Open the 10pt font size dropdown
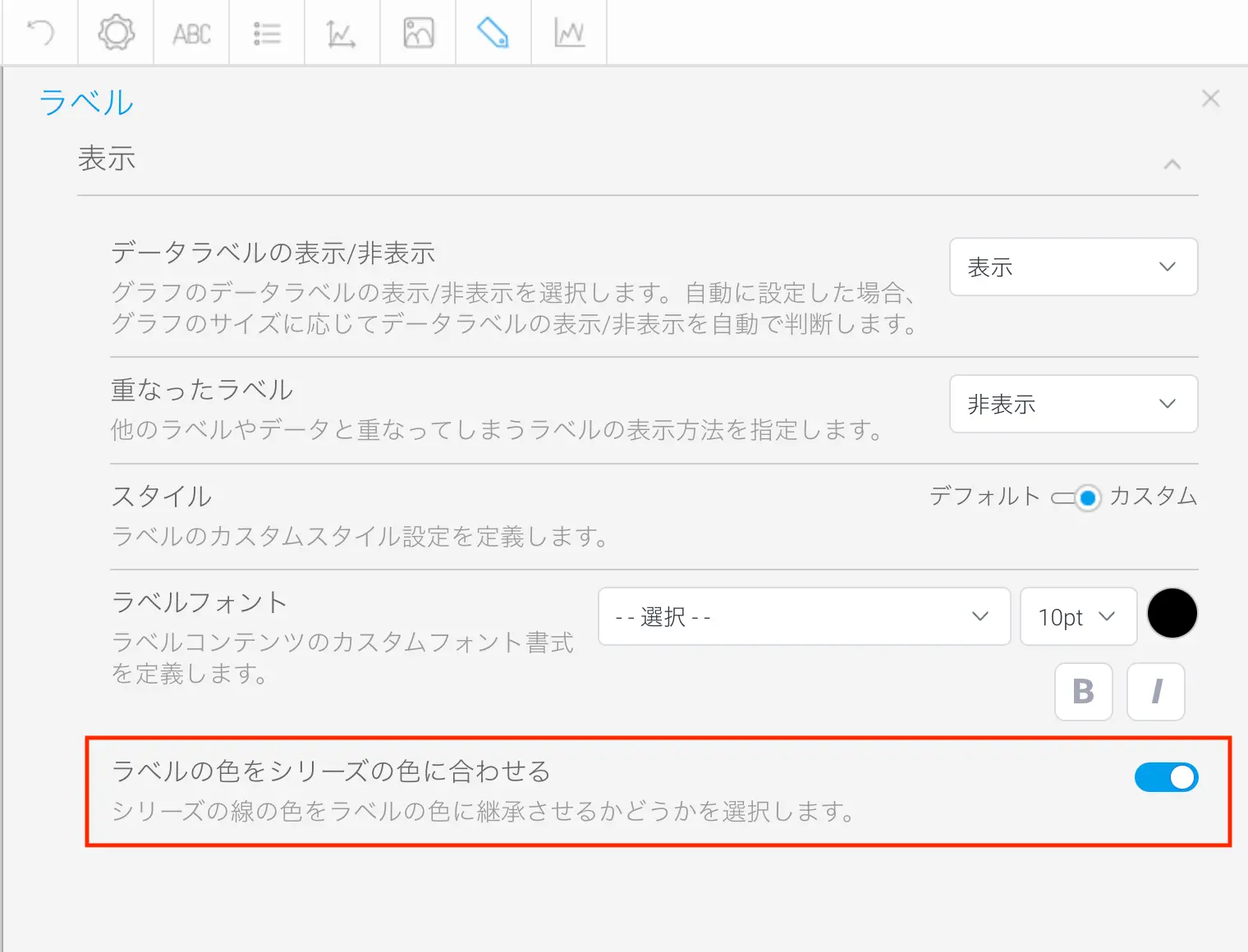 pos(1077,616)
